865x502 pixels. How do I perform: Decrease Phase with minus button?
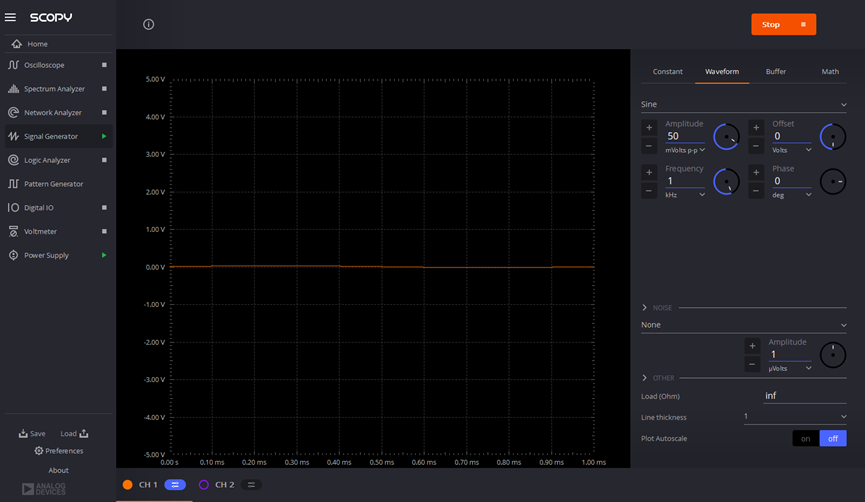coord(756,191)
